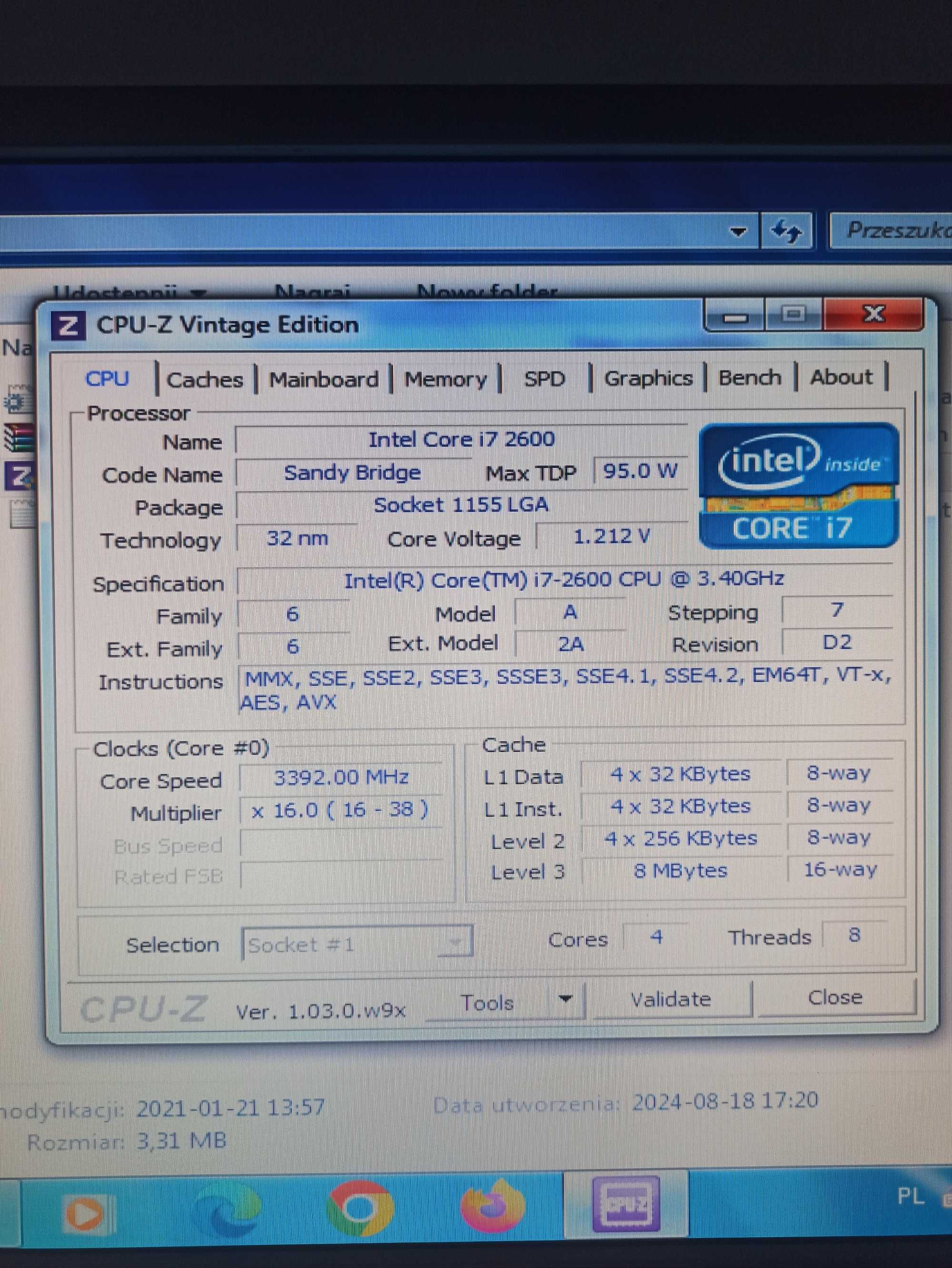Click the Threads value 8
The height and width of the screenshot is (1268, 952).
click(854, 935)
